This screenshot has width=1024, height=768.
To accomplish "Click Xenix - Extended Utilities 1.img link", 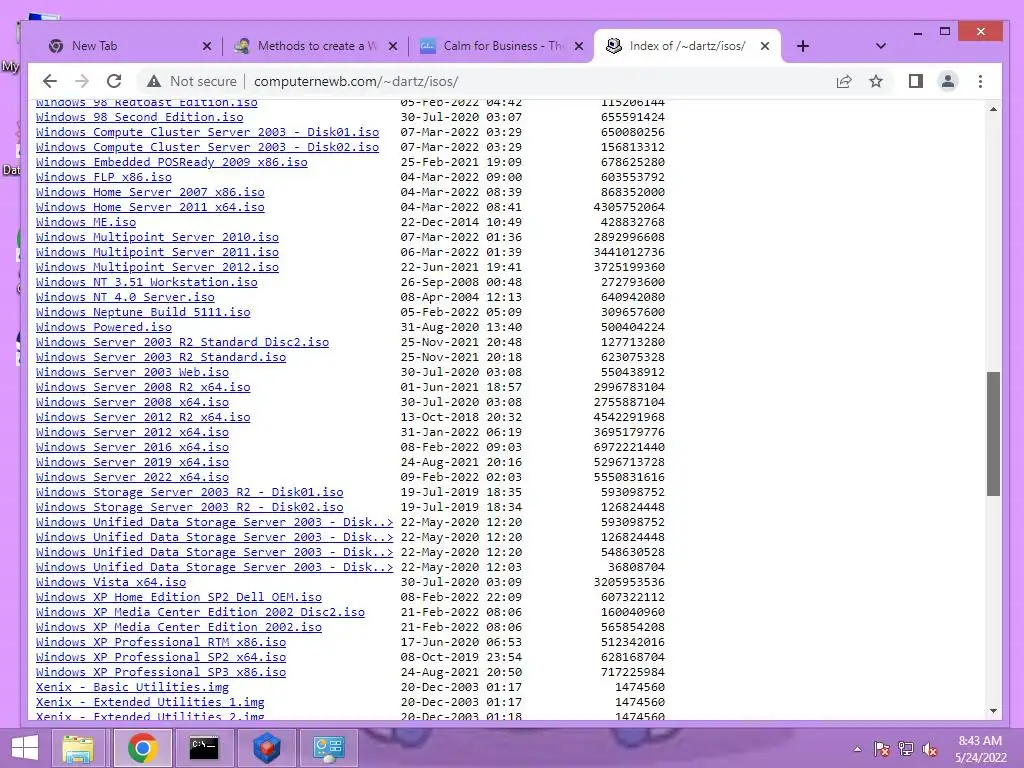I will coord(150,703).
